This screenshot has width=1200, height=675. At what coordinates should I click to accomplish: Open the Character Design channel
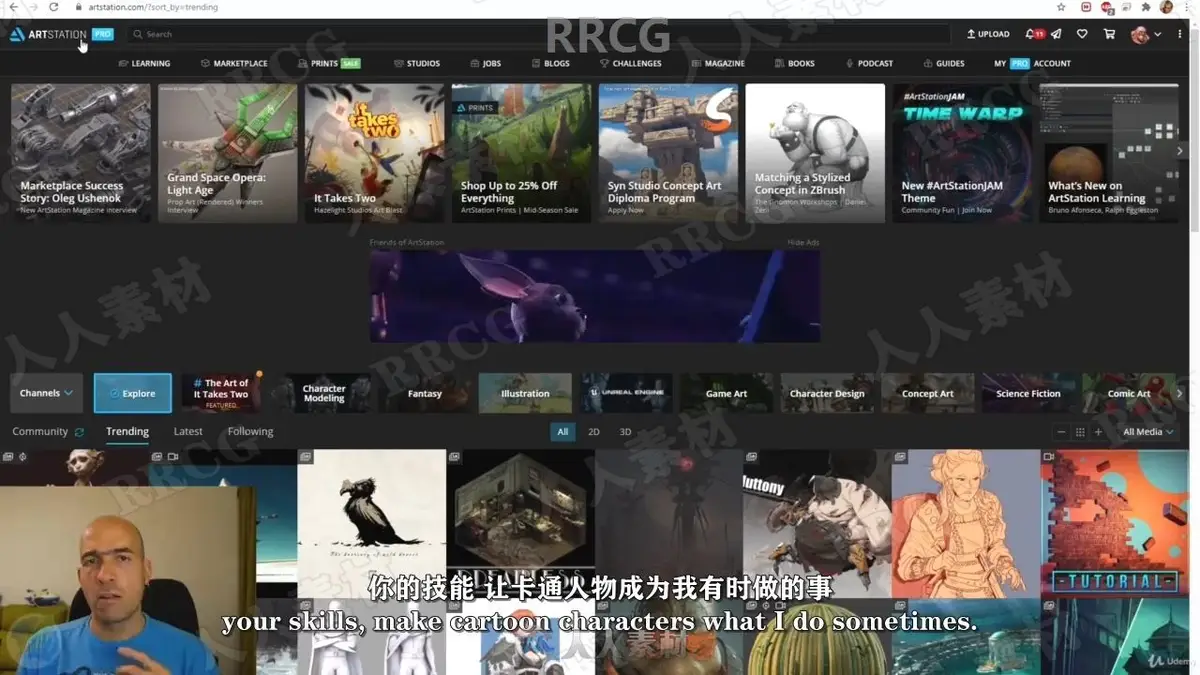click(x=827, y=393)
